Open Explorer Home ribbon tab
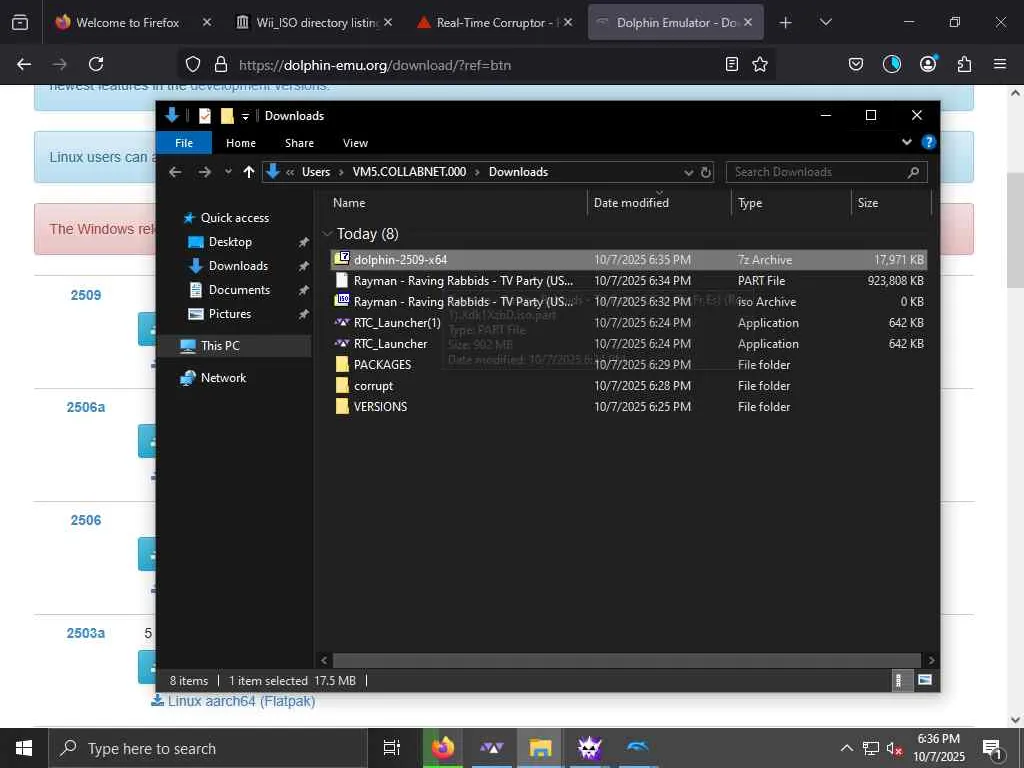 [241, 143]
